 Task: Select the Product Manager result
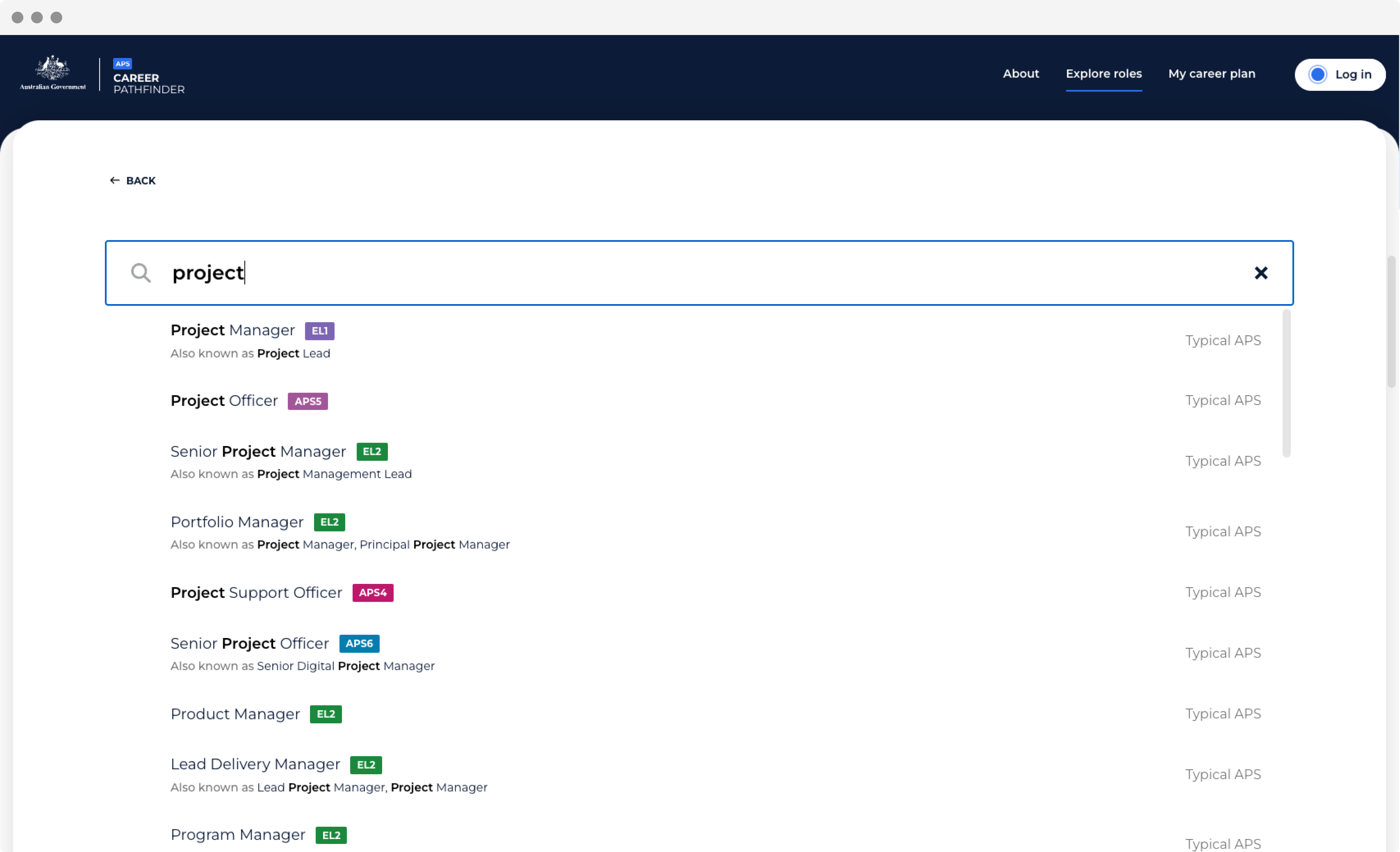click(235, 714)
